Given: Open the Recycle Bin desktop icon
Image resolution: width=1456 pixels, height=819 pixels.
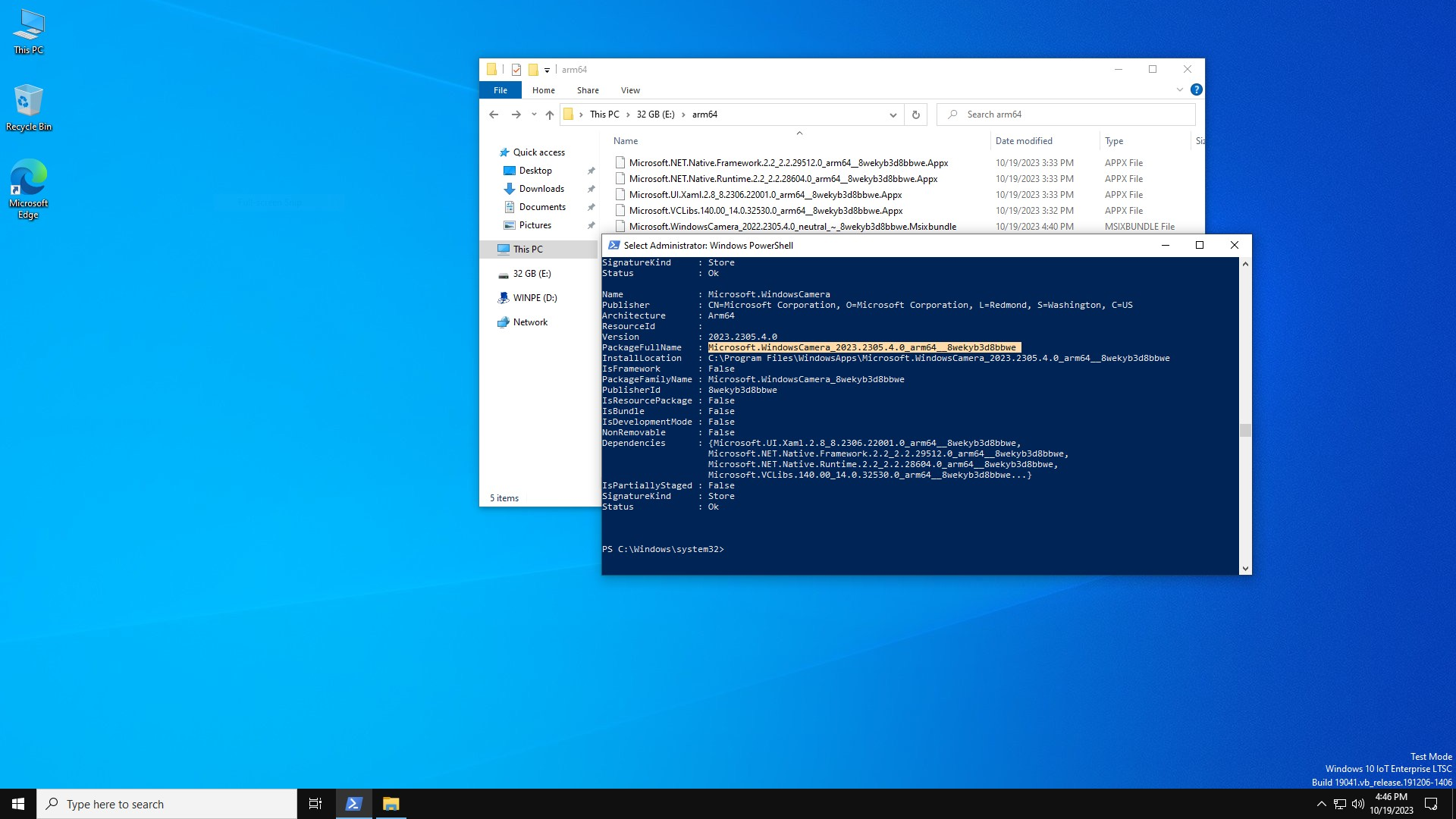Looking at the screenshot, I should click(29, 108).
